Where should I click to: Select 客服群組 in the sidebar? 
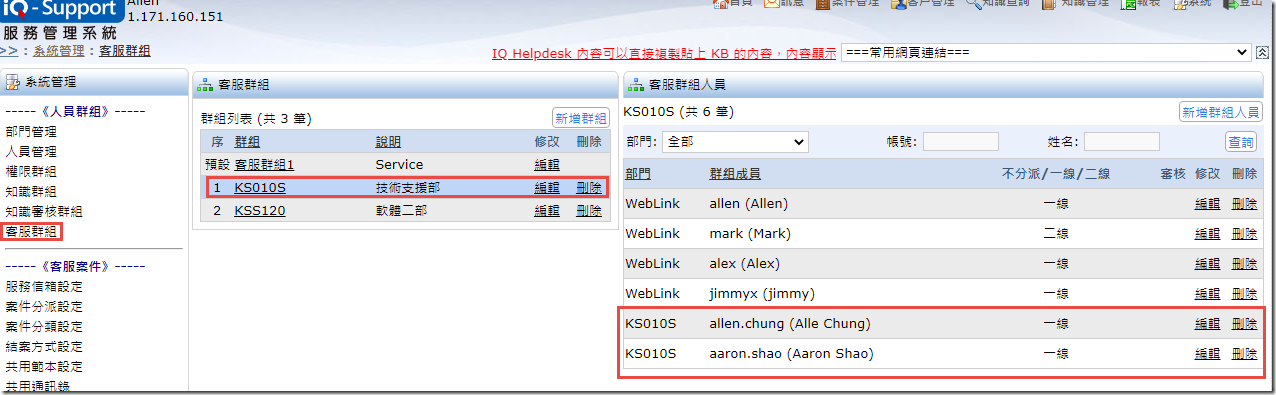click(x=31, y=232)
